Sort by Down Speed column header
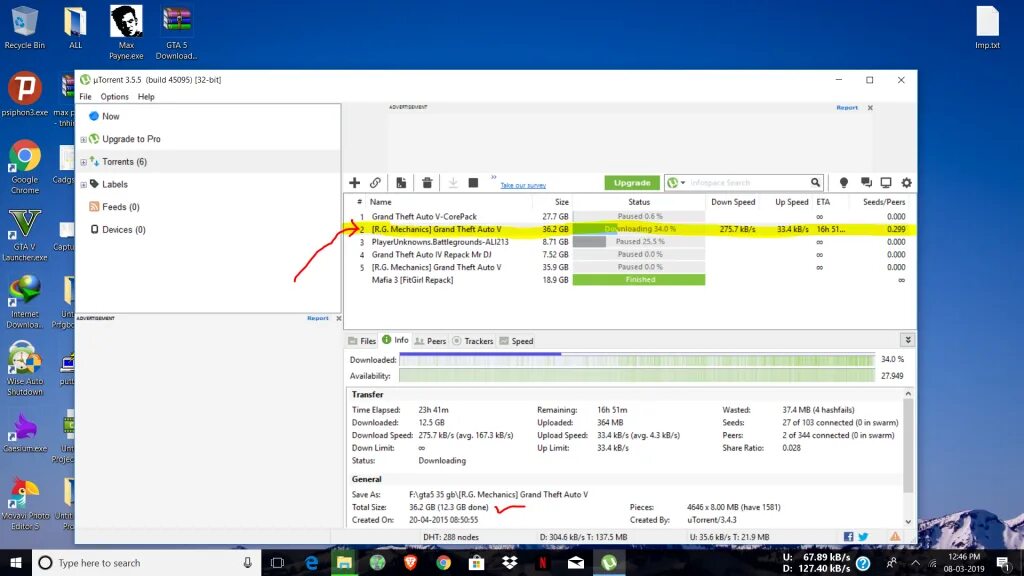 tap(733, 202)
